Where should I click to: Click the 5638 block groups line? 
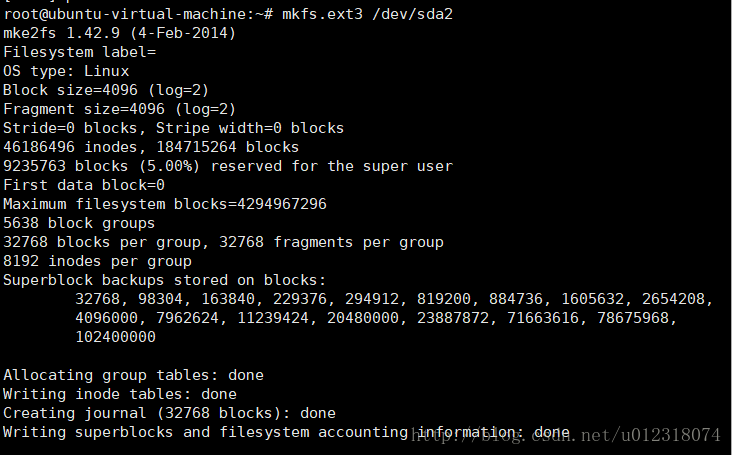[x=79, y=223]
